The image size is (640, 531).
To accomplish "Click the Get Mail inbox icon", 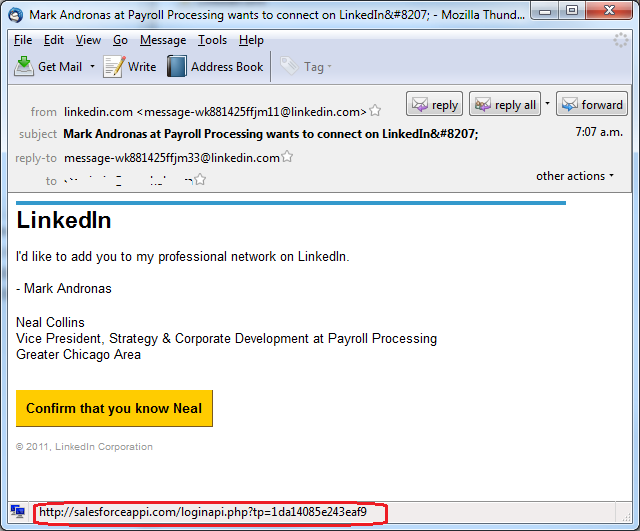I will pos(24,67).
